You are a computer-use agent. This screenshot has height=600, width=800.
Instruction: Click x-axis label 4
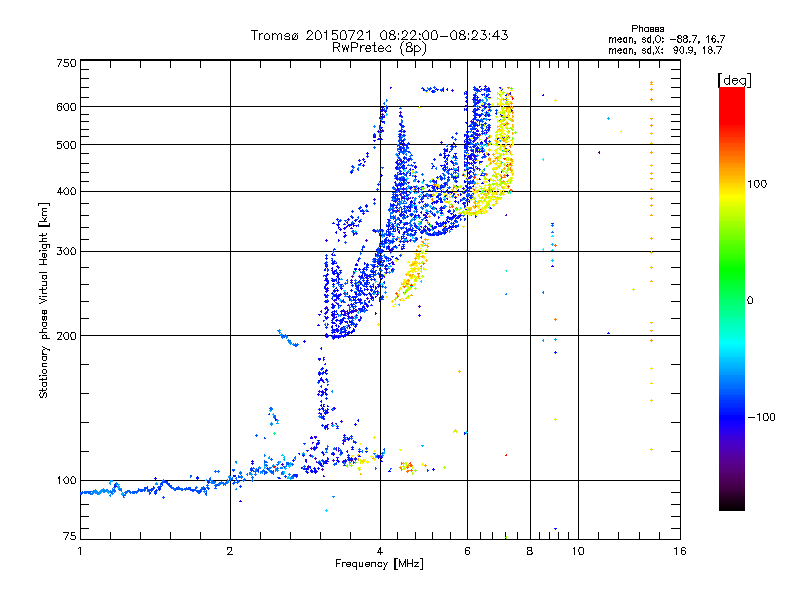click(380, 551)
